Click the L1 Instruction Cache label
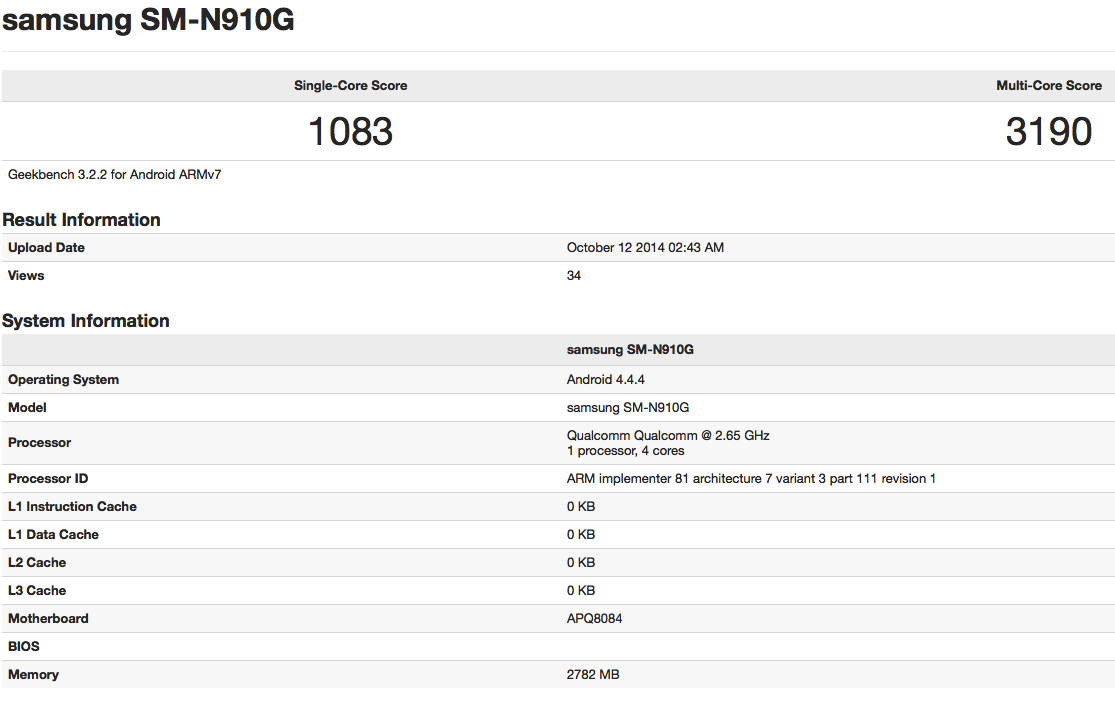 (x=72, y=507)
